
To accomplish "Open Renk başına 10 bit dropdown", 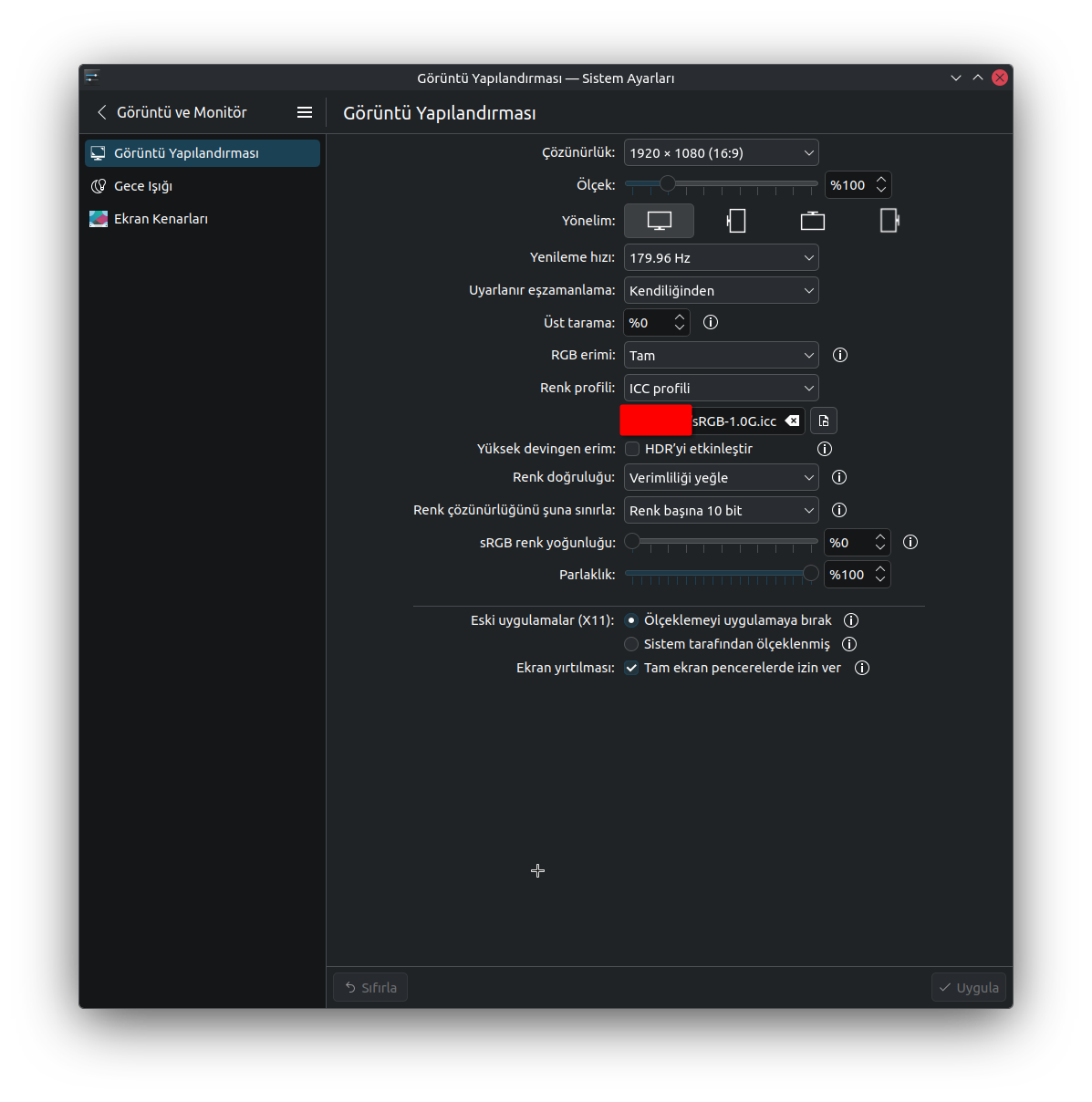I will point(721,510).
